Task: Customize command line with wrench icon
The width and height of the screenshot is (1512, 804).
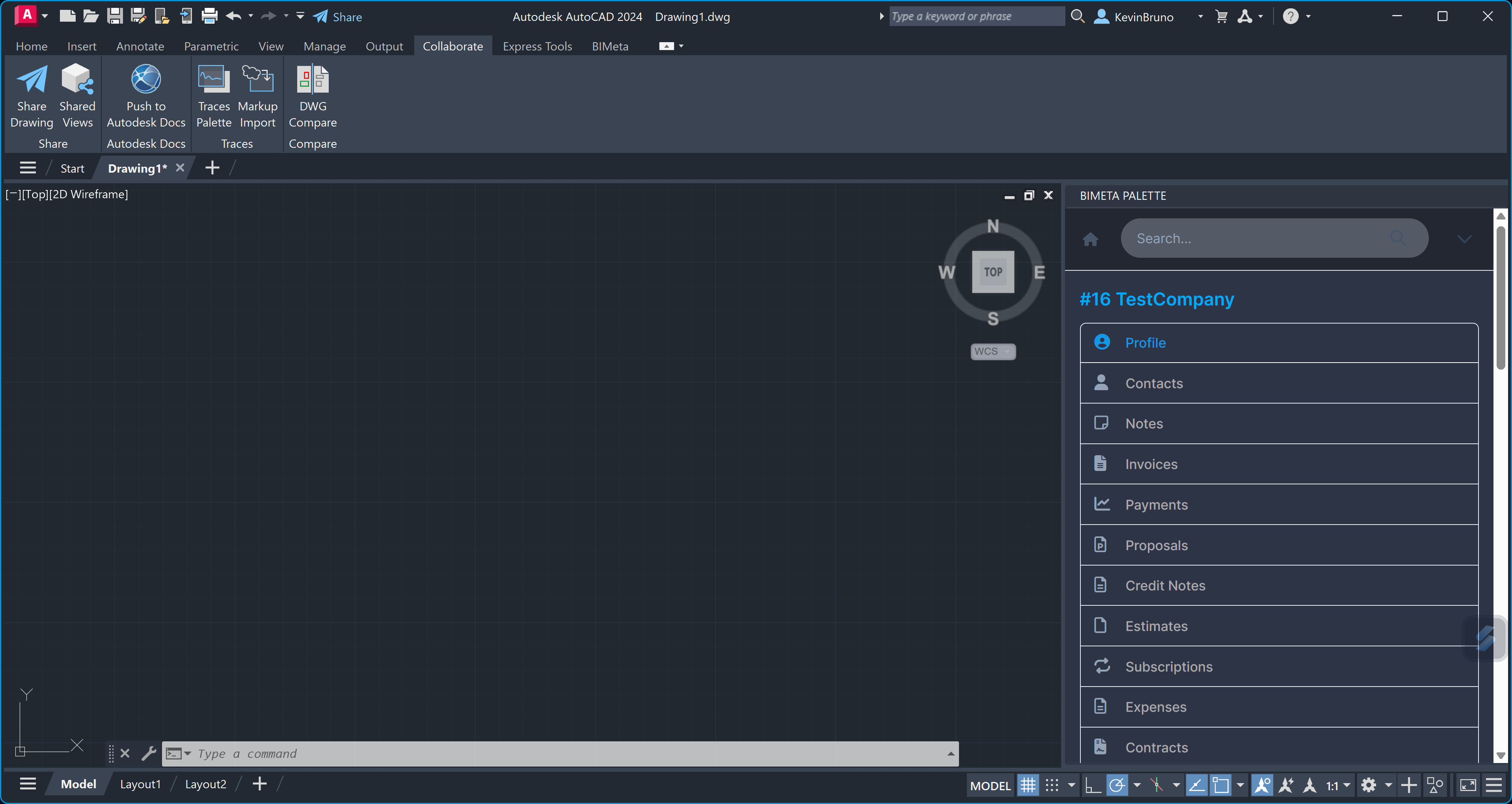Action: [x=149, y=753]
